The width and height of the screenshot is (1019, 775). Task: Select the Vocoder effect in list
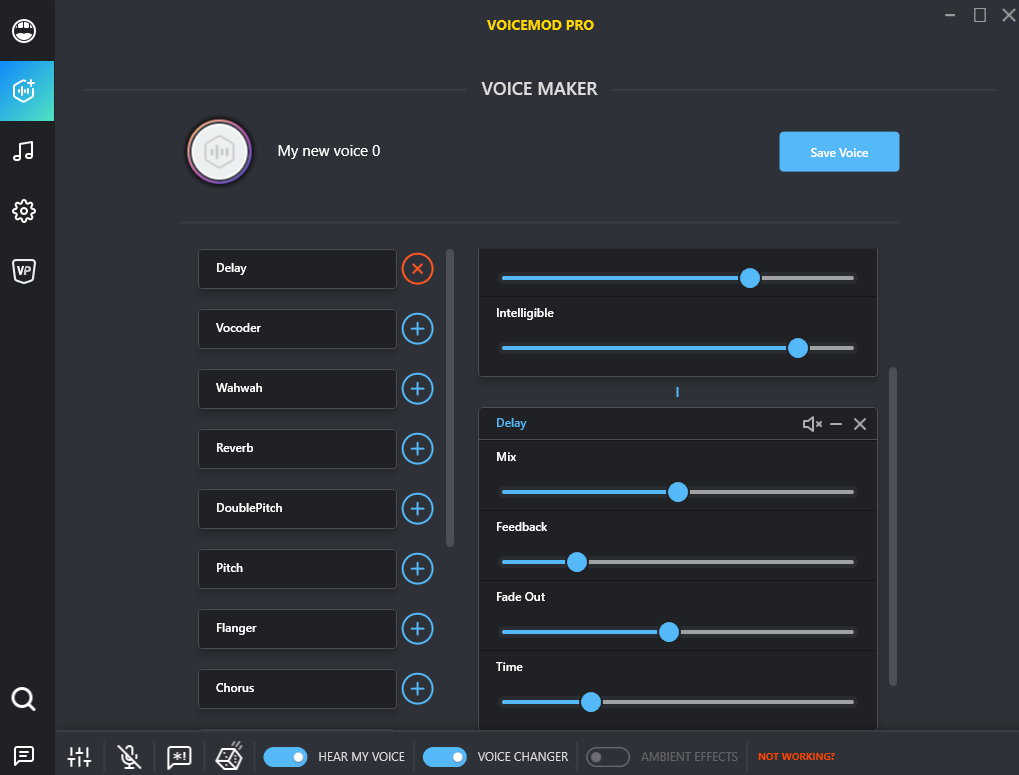click(x=297, y=329)
